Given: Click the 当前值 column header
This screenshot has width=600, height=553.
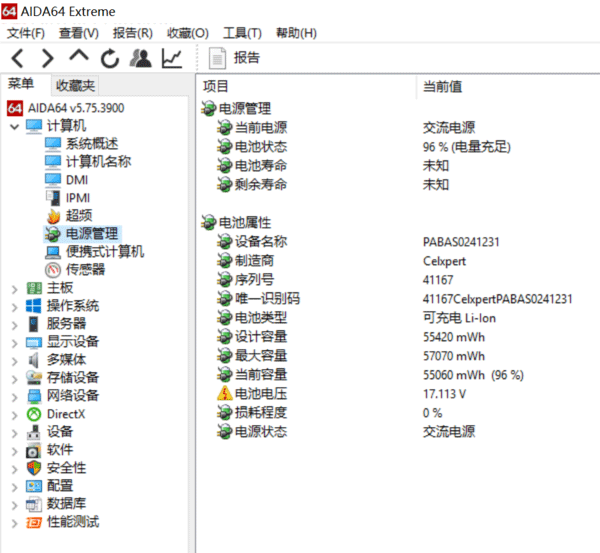Looking at the screenshot, I should (x=442, y=86).
